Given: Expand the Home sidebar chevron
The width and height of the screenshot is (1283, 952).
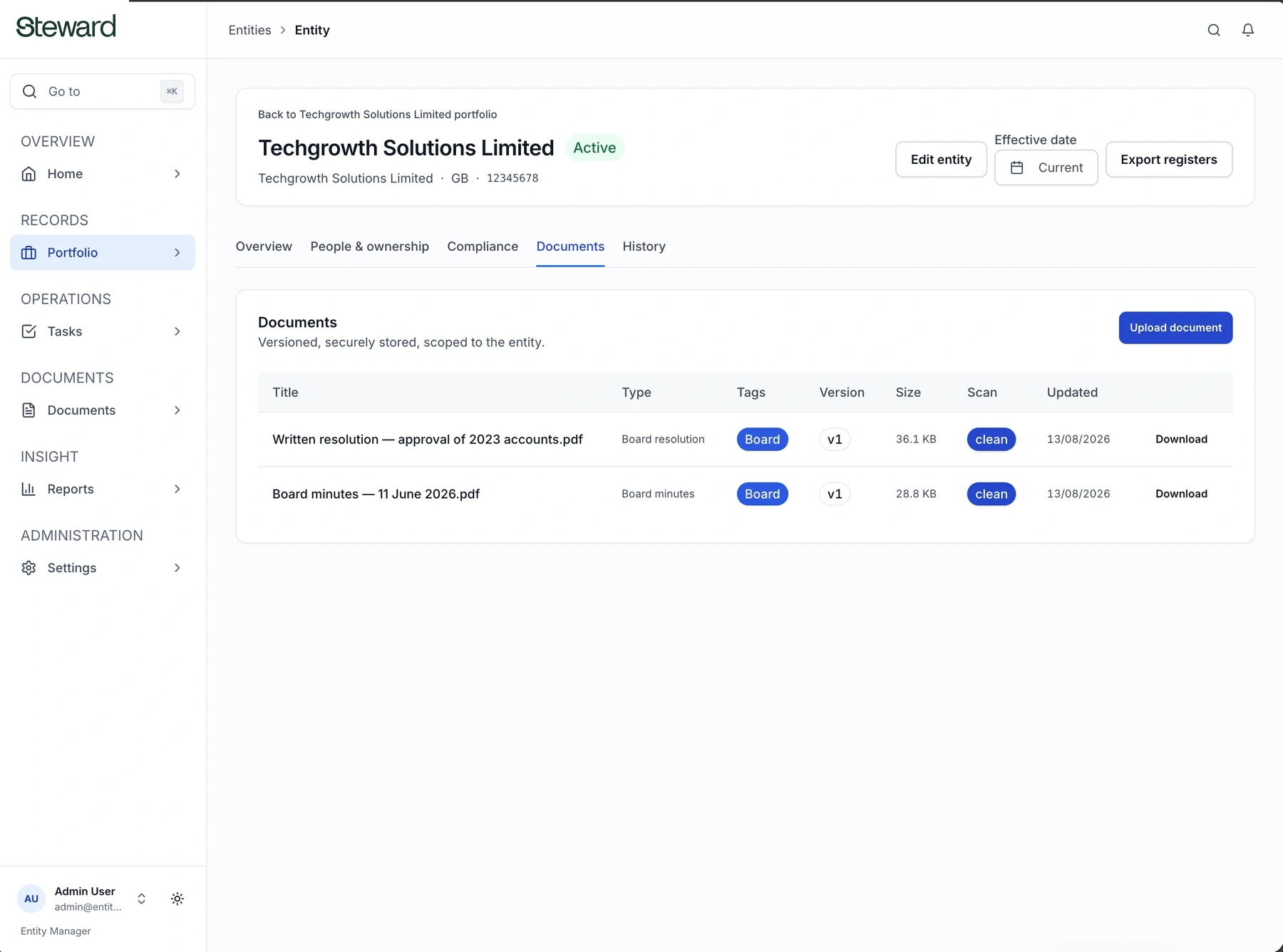Looking at the screenshot, I should coord(177,174).
